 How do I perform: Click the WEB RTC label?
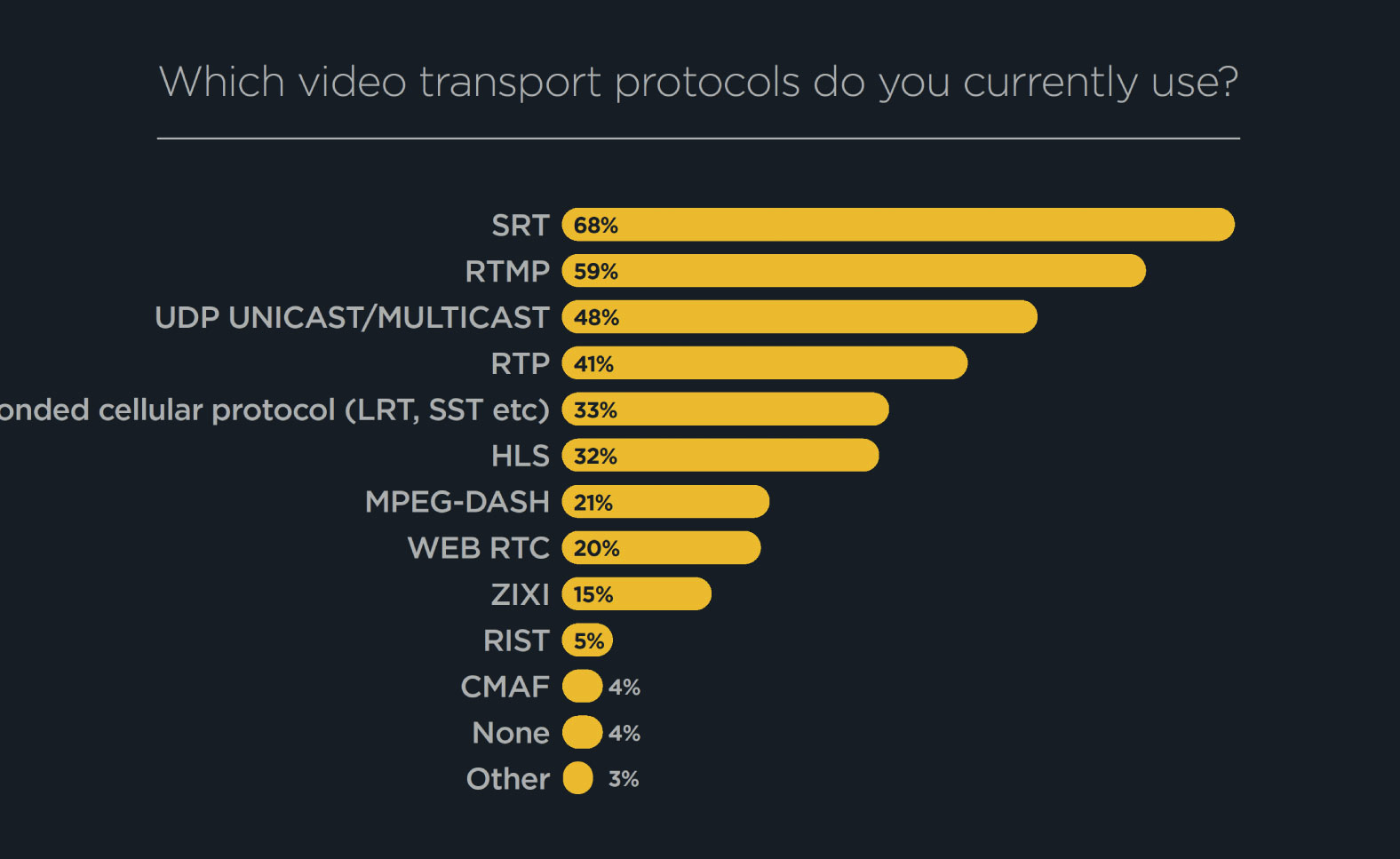[478, 548]
